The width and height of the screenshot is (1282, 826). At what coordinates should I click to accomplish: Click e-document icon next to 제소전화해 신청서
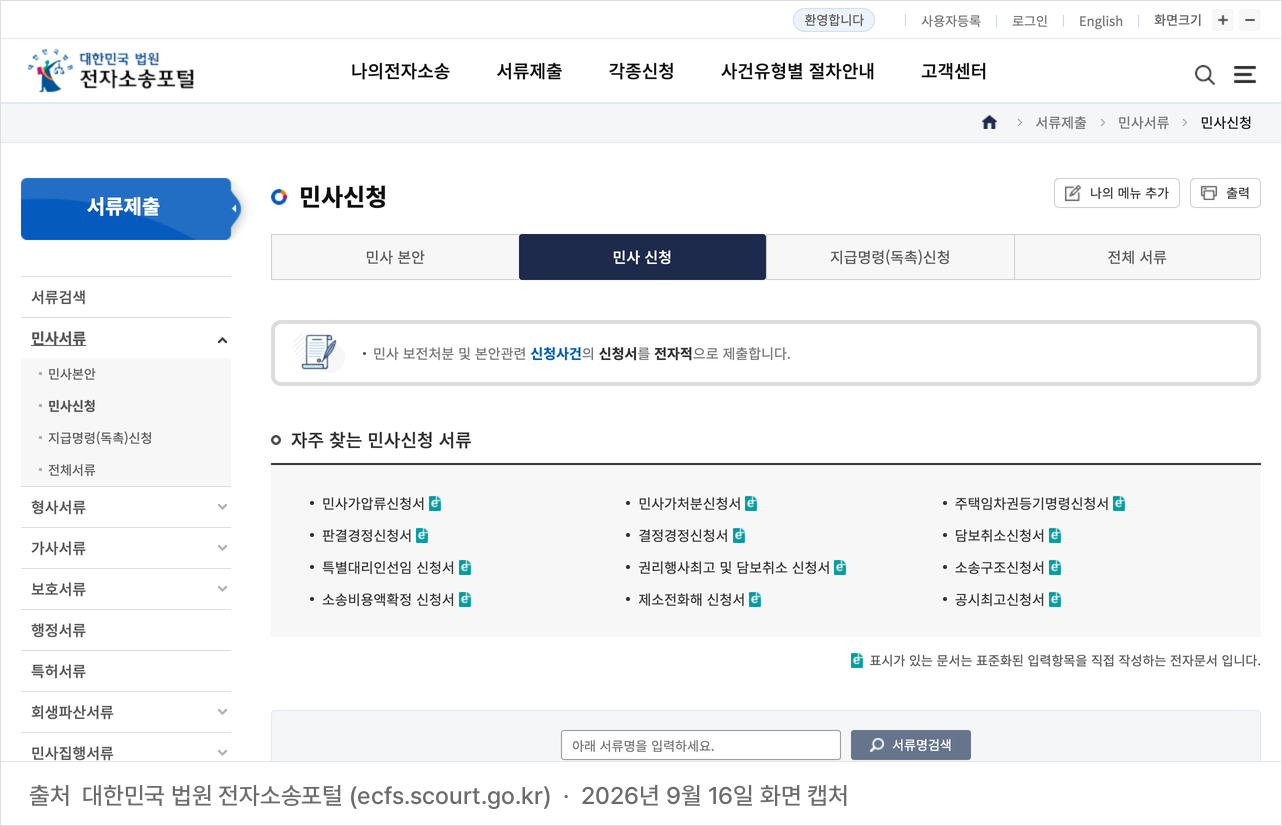click(755, 599)
